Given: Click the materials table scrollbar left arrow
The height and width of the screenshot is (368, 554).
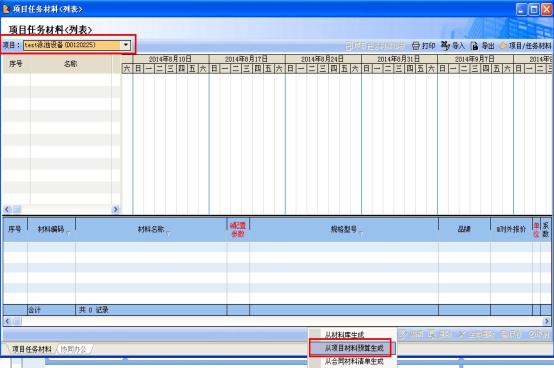Looking at the screenshot, I should [x=7, y=321].
